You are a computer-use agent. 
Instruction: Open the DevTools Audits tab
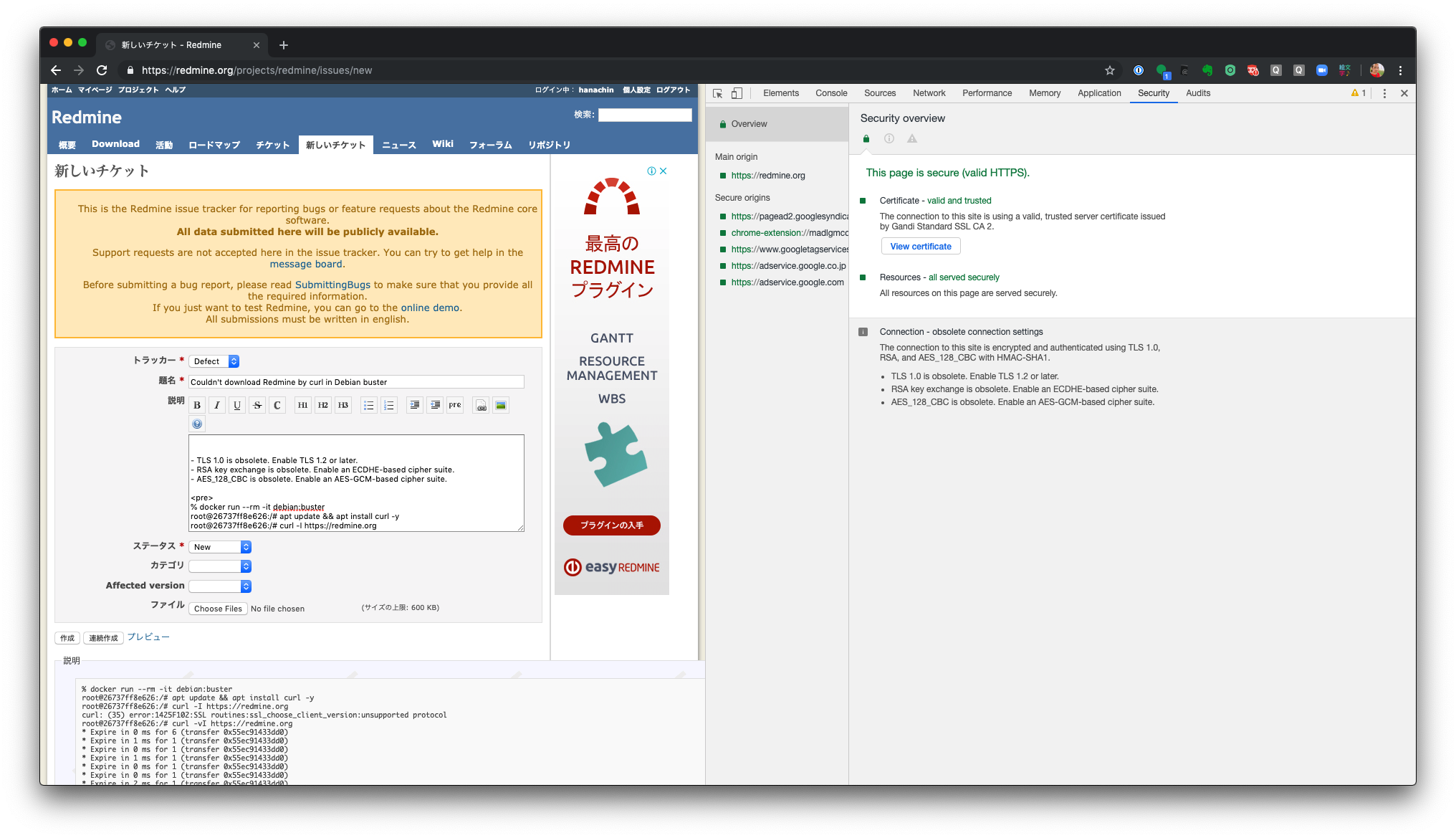click(x=1198, y=93)
